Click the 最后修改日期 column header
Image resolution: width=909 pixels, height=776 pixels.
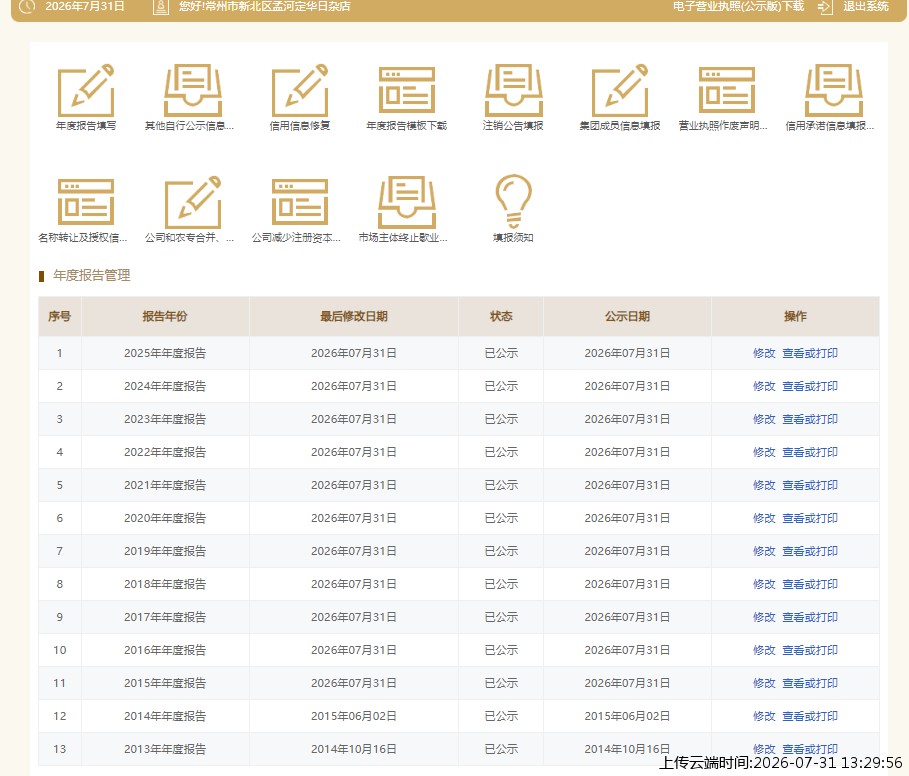click(x=354, y=316)
